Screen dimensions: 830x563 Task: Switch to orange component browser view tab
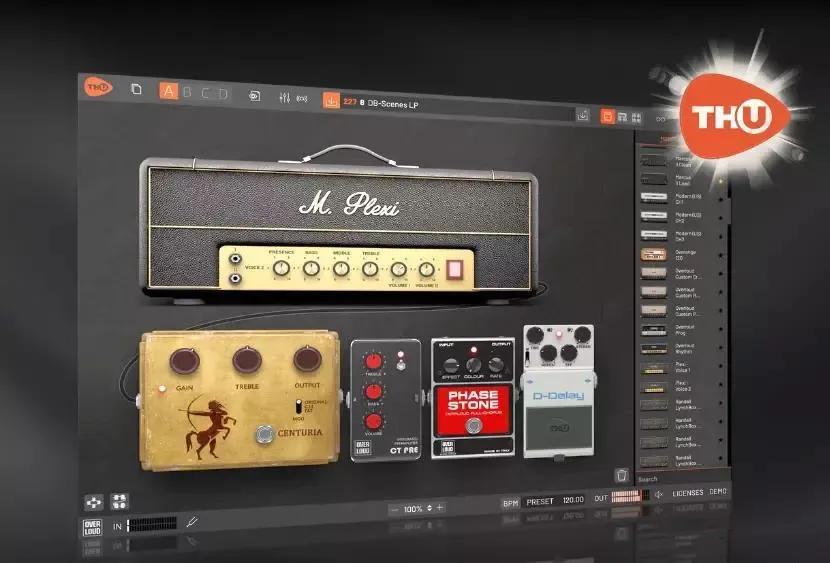(607, 117)
